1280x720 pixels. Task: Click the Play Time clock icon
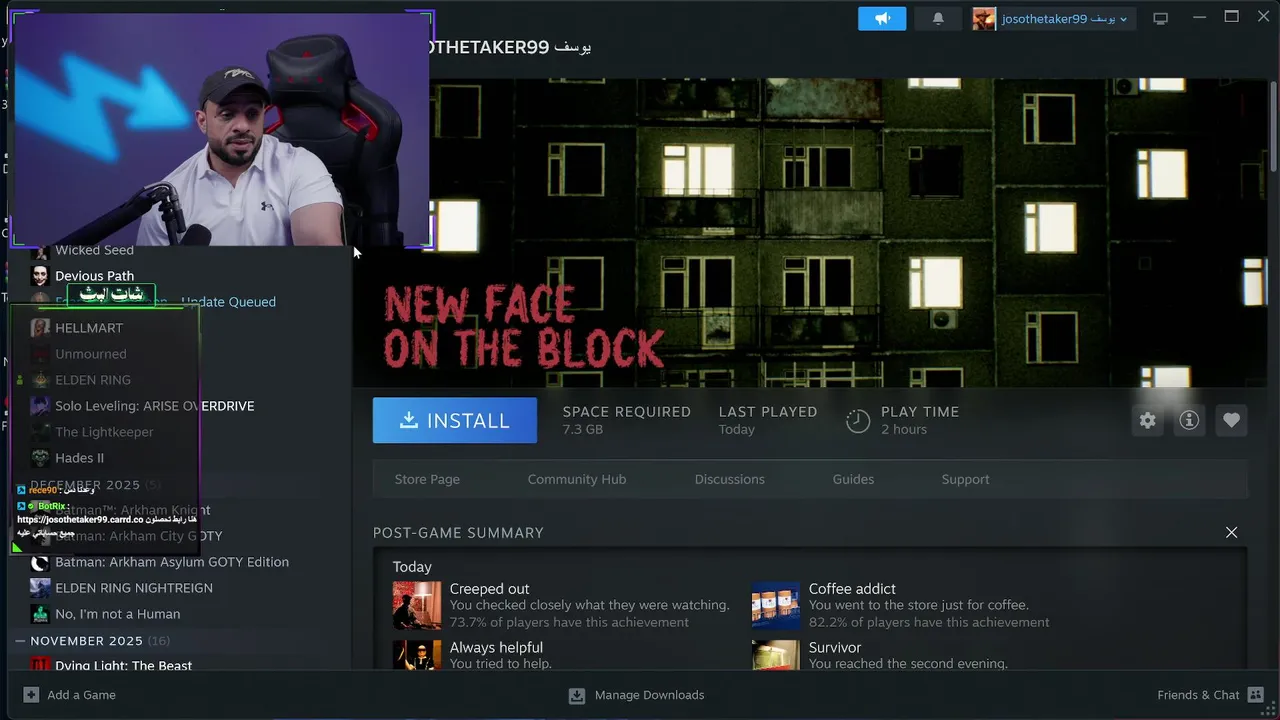858,421
